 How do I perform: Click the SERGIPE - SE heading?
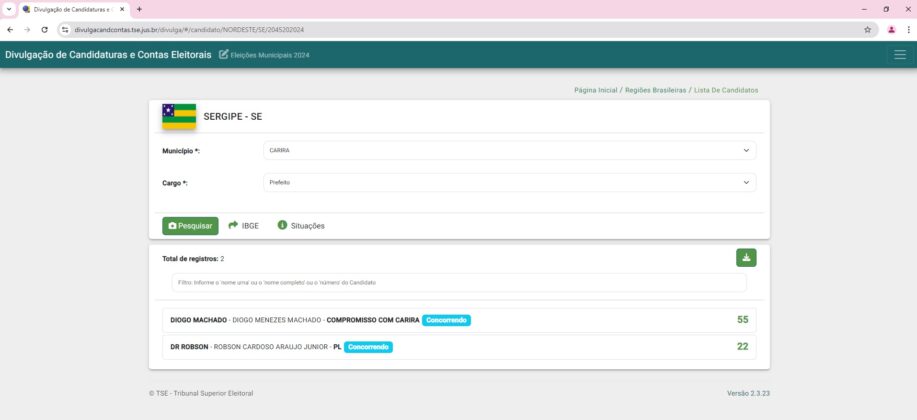pyautogui.click(x=233, y=116)
